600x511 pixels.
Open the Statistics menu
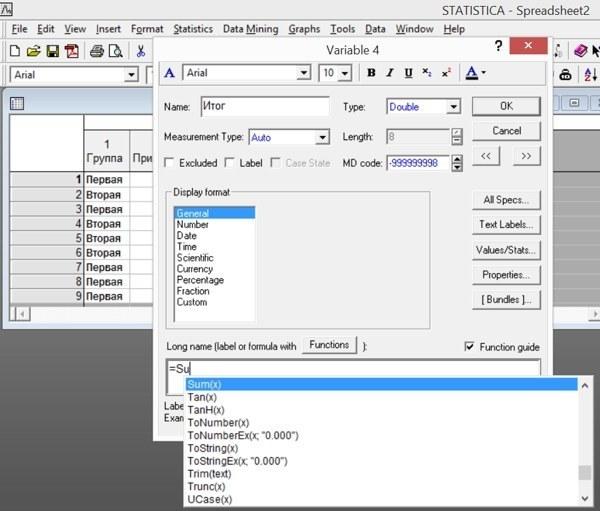[193, 29]
